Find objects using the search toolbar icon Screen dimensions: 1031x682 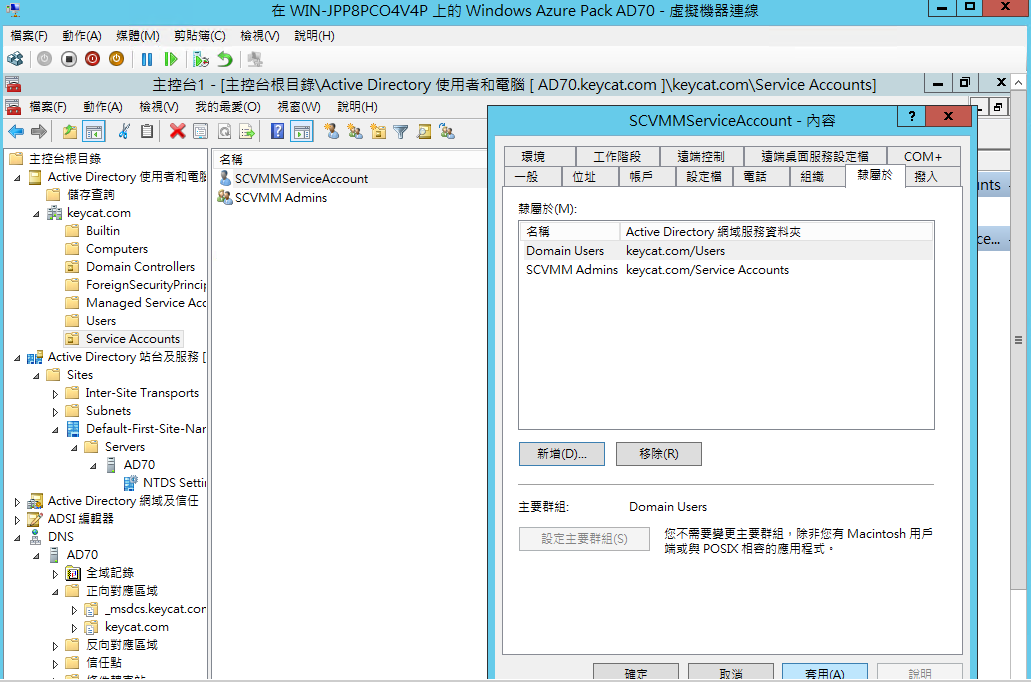pyautogui.click(x=424, y=132)
